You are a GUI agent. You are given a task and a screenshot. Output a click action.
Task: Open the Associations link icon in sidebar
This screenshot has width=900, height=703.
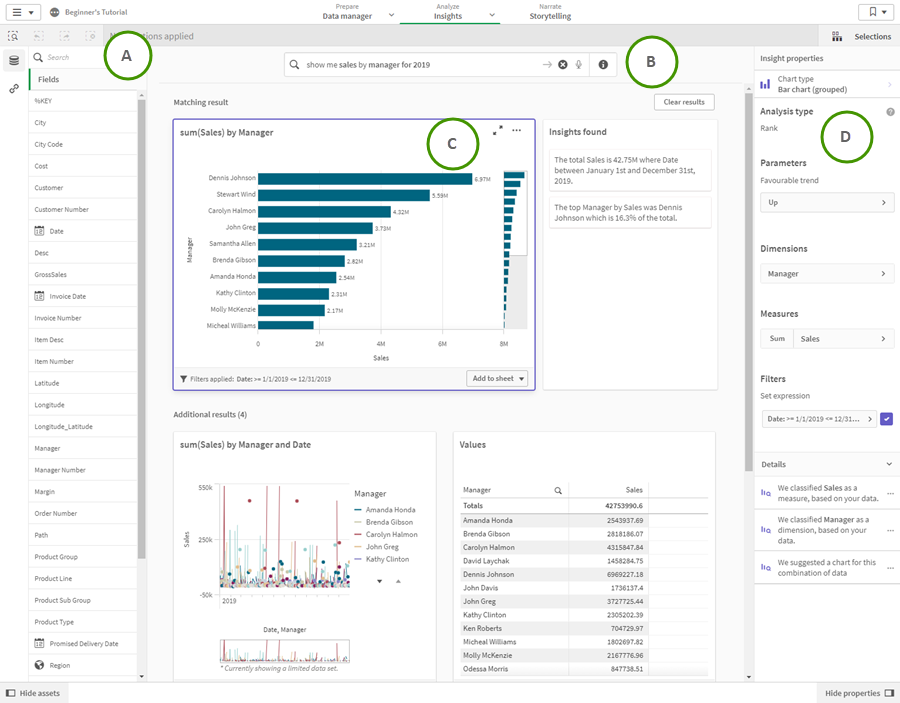[x=14, y=86]
